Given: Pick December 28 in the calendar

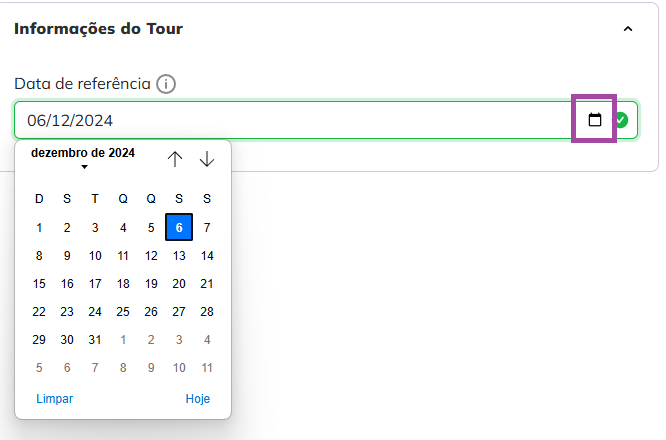Looking at the screenshot, I should coord(207,311).
